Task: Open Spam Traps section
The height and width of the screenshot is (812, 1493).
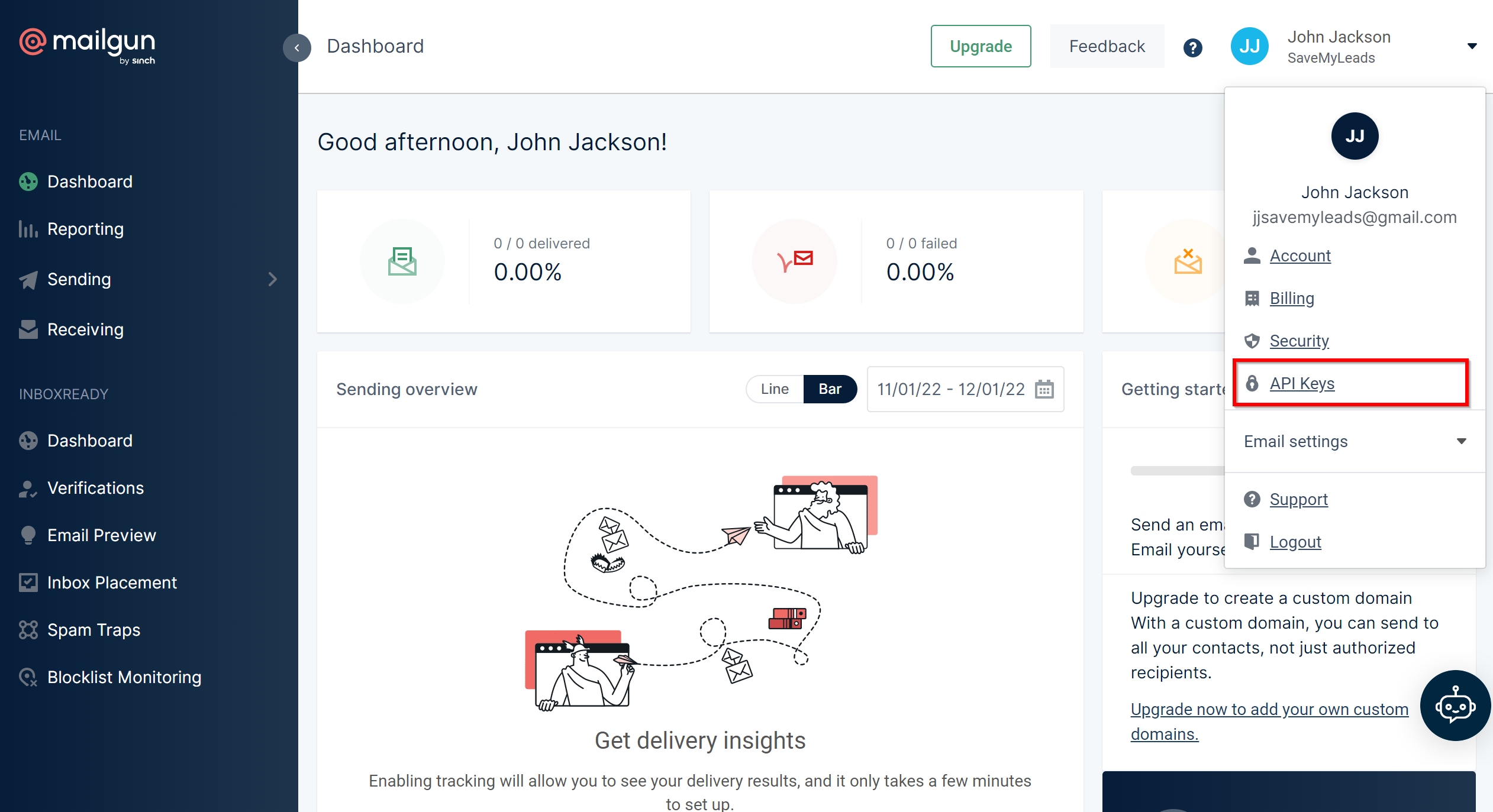Action: (x=93, y=629)
